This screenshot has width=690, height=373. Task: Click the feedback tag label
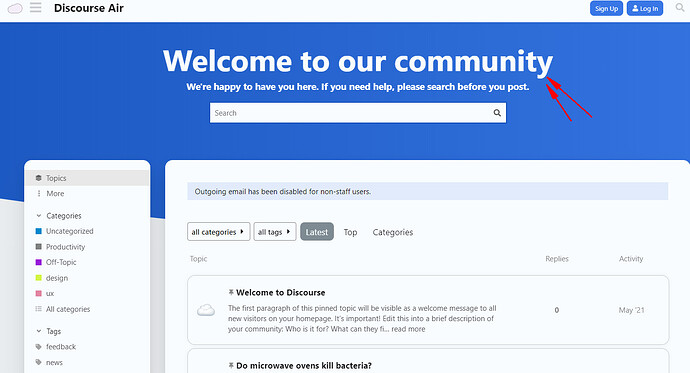tap(61, 347)
